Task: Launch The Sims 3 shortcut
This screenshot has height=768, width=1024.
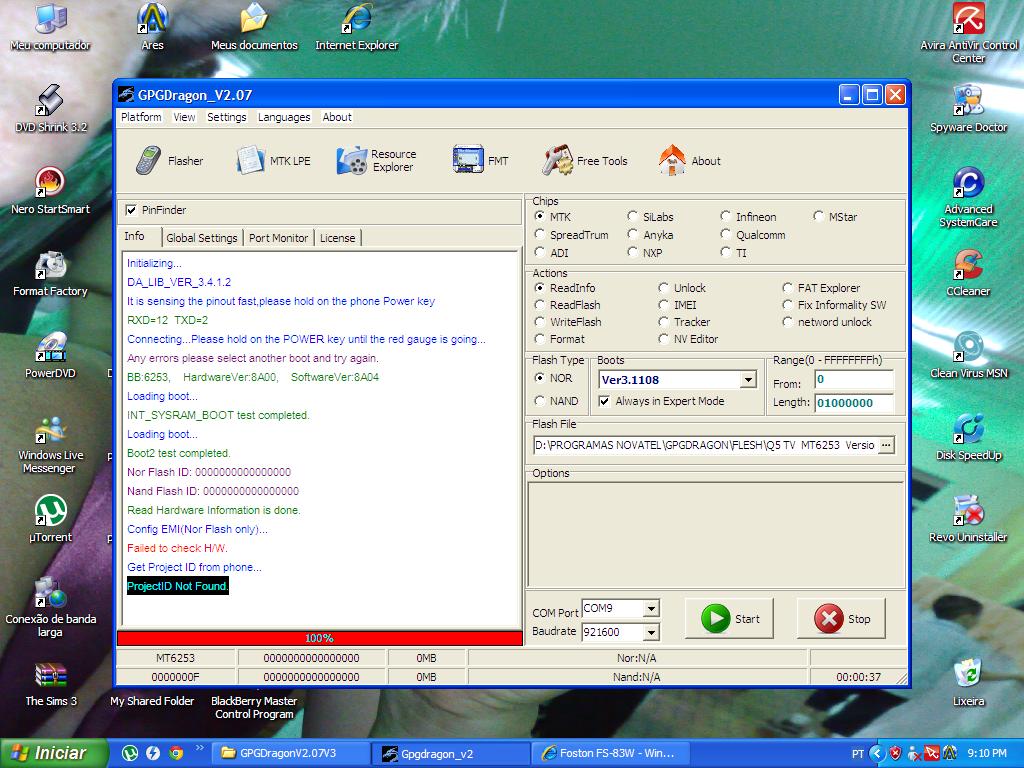Action: [50, 684]
